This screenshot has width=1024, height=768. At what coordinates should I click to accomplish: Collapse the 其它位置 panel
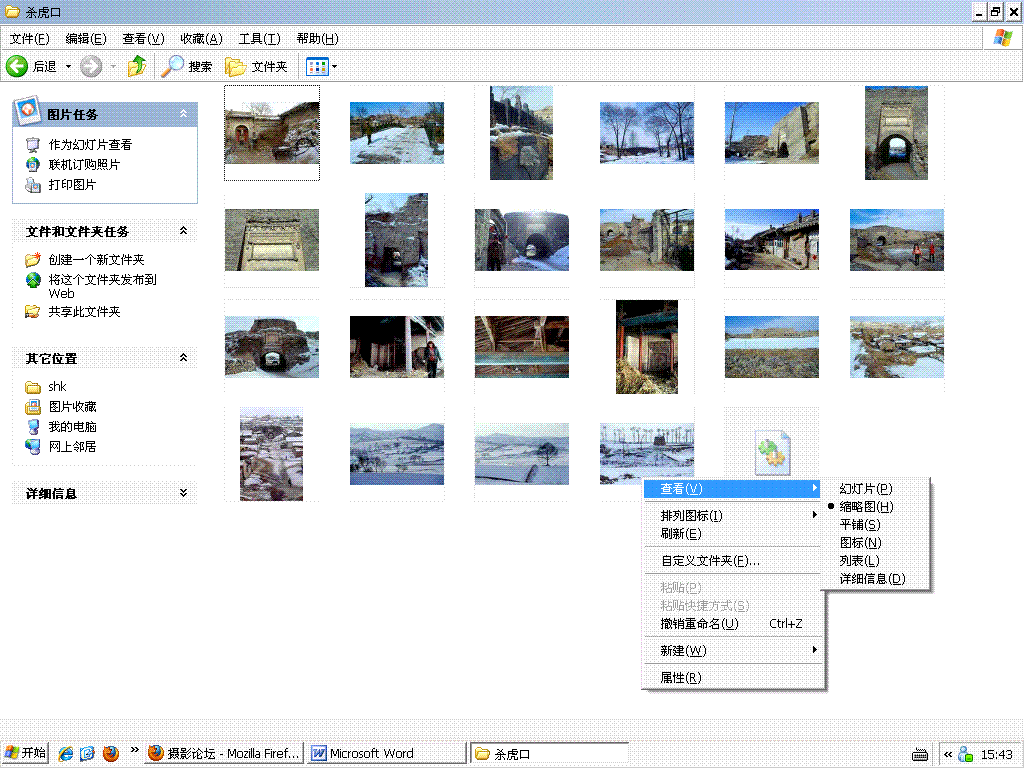pyautogui.click(x=184, y=357)
